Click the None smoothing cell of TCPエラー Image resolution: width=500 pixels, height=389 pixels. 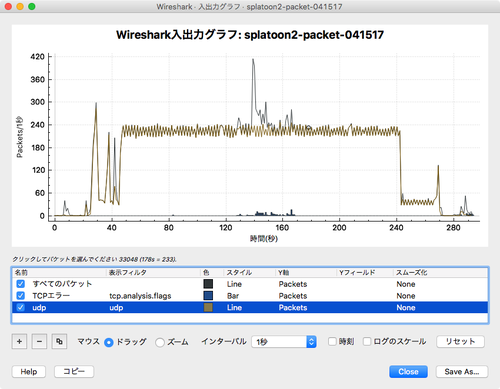pyautogui.click(x=406, y=296)
